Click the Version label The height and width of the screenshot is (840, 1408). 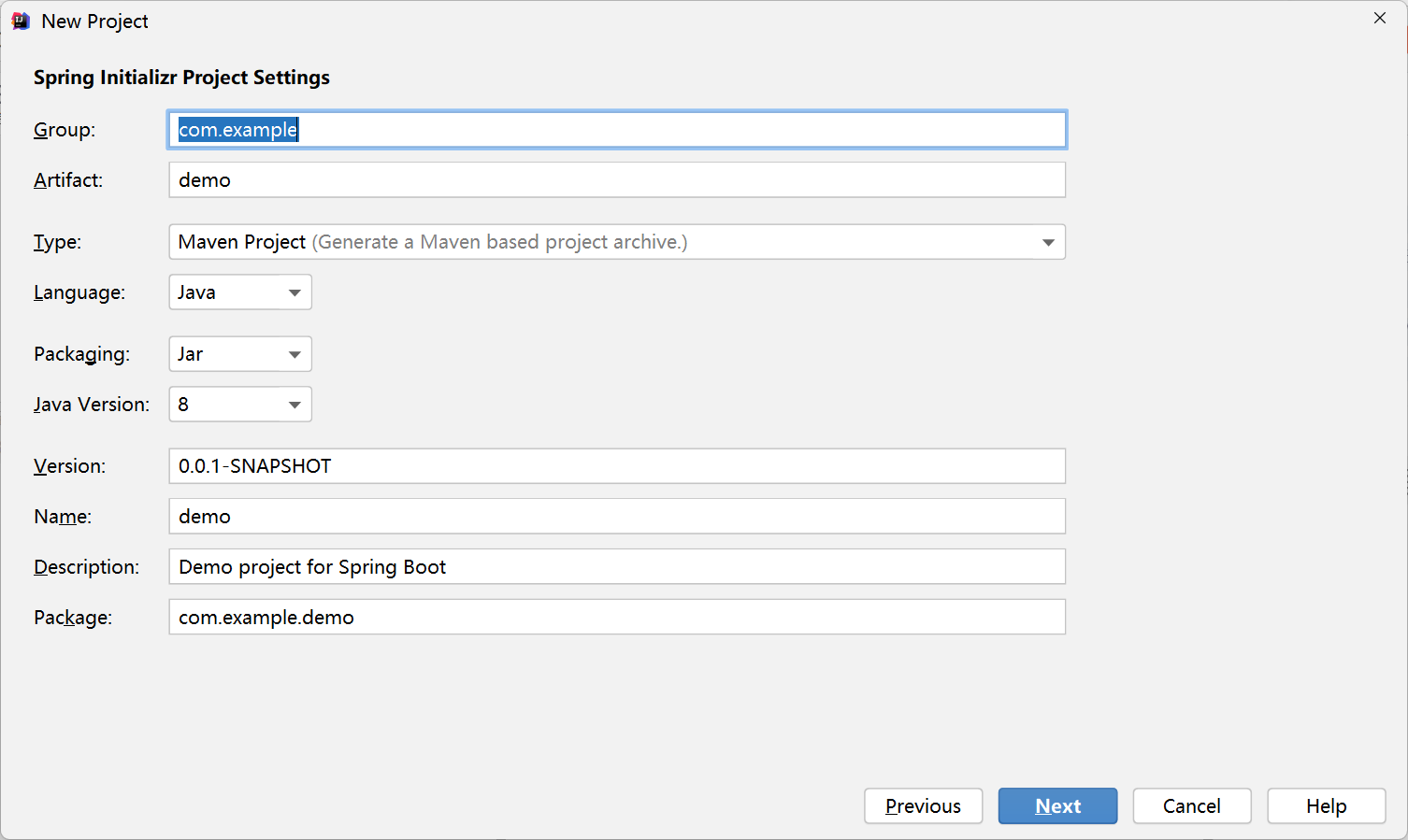[x=70, y=466]
